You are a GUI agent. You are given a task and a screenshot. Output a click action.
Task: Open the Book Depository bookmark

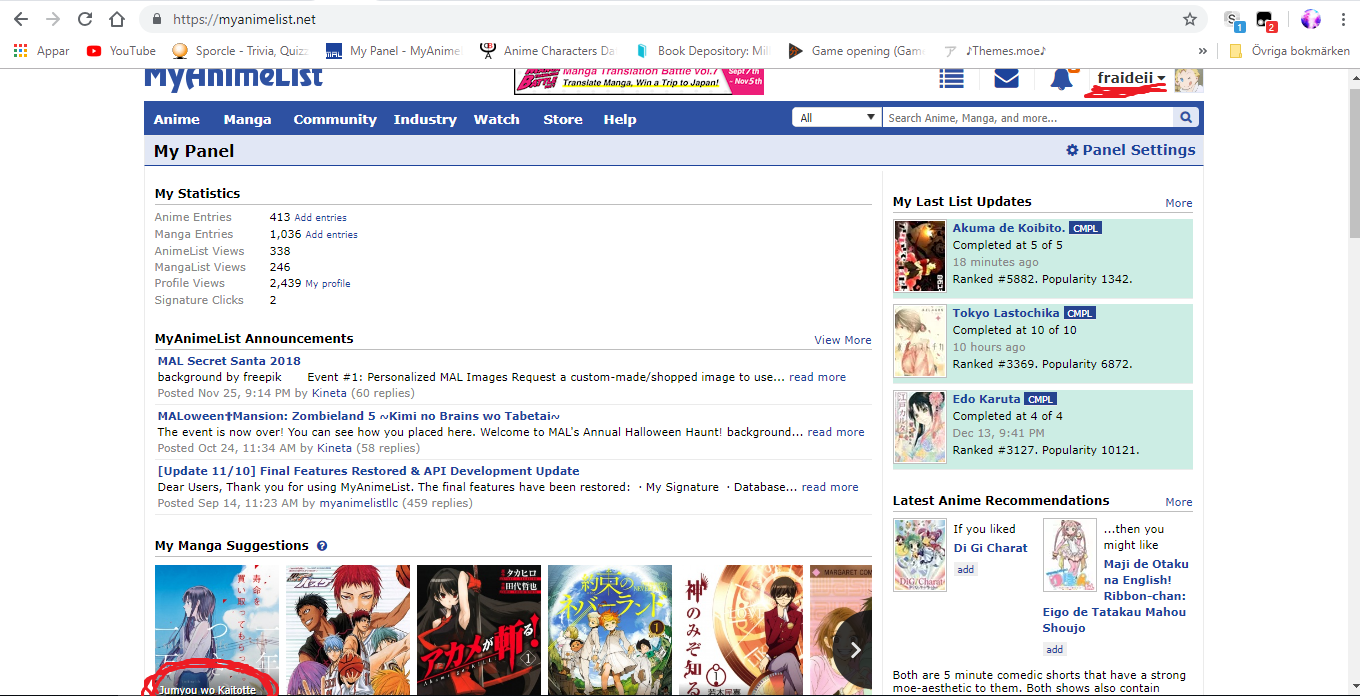[702, 50]
